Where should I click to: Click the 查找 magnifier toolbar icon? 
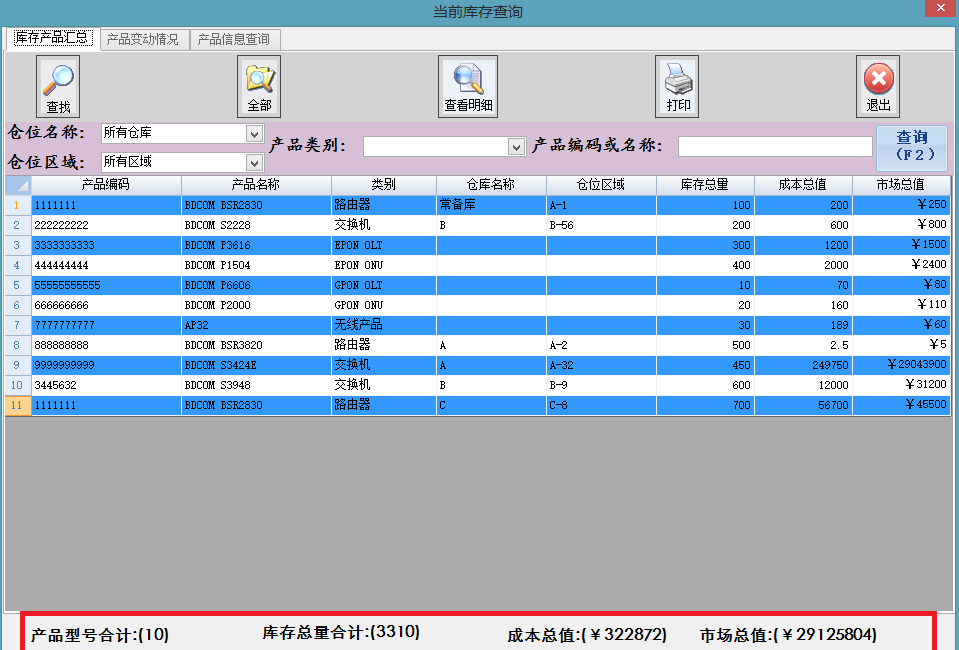(x=58, y=86)
